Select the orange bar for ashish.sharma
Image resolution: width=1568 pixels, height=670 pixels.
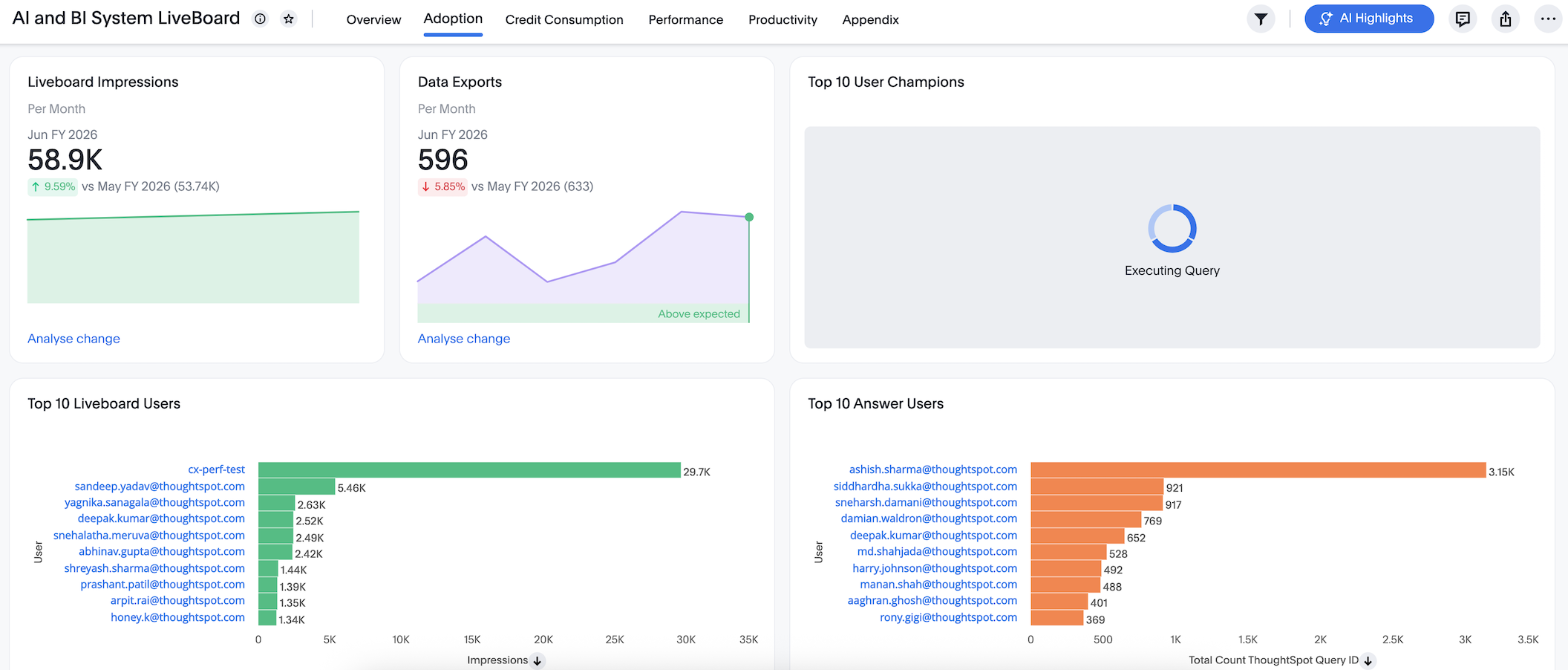click(x=1258, y=470)
